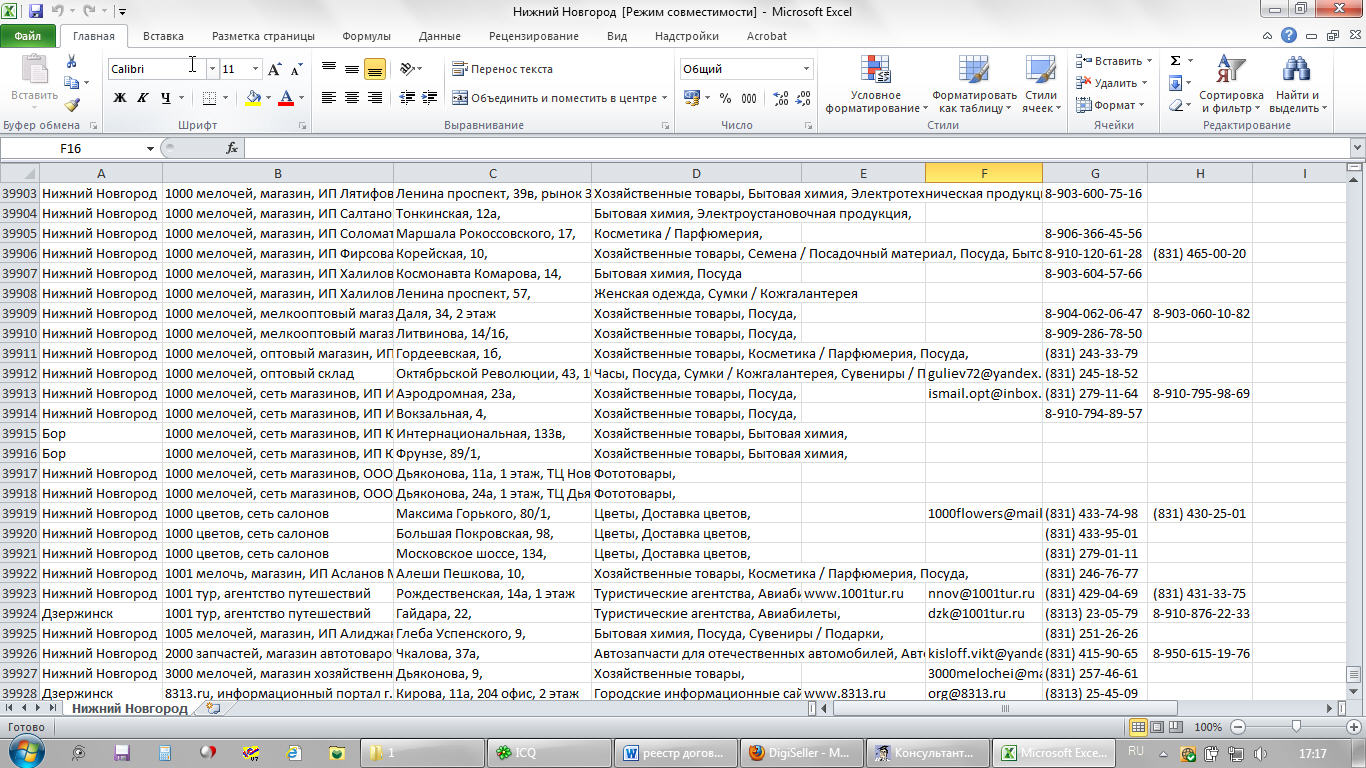Align text left
This screenshot has height=768, width=1366.
click(x=329, y=98)
